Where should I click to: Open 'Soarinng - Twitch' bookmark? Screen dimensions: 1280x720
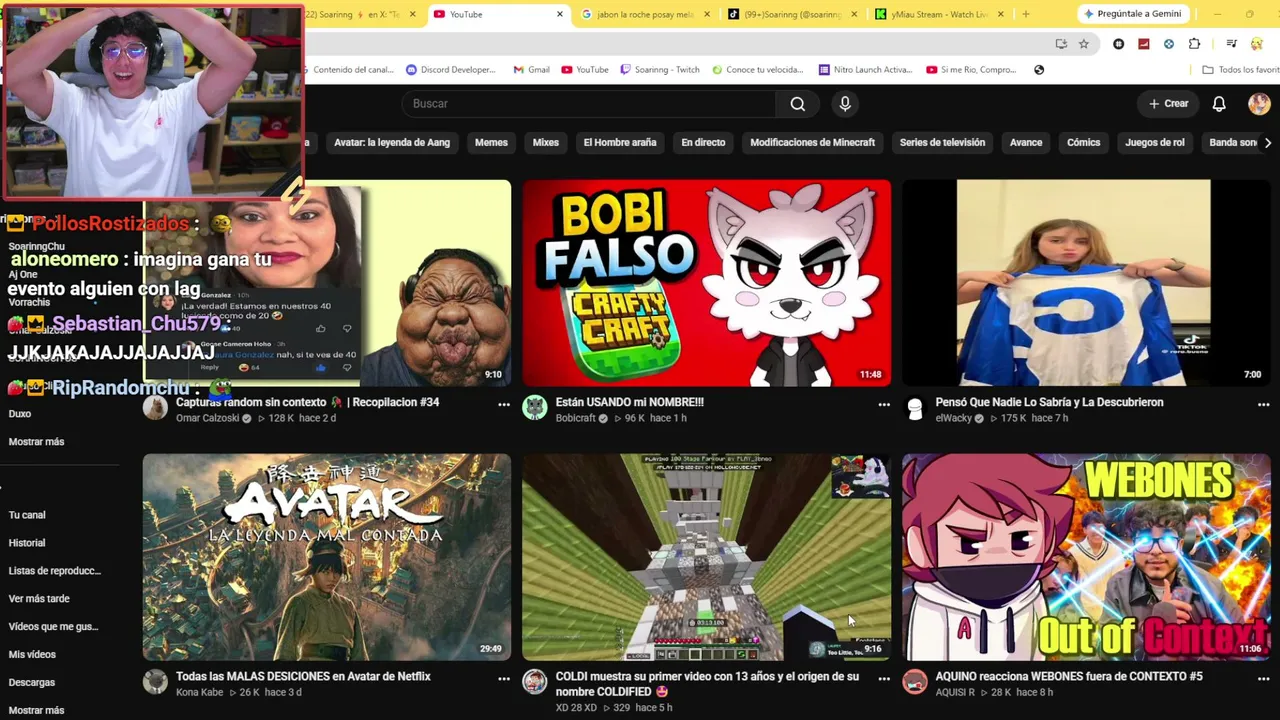660,70
